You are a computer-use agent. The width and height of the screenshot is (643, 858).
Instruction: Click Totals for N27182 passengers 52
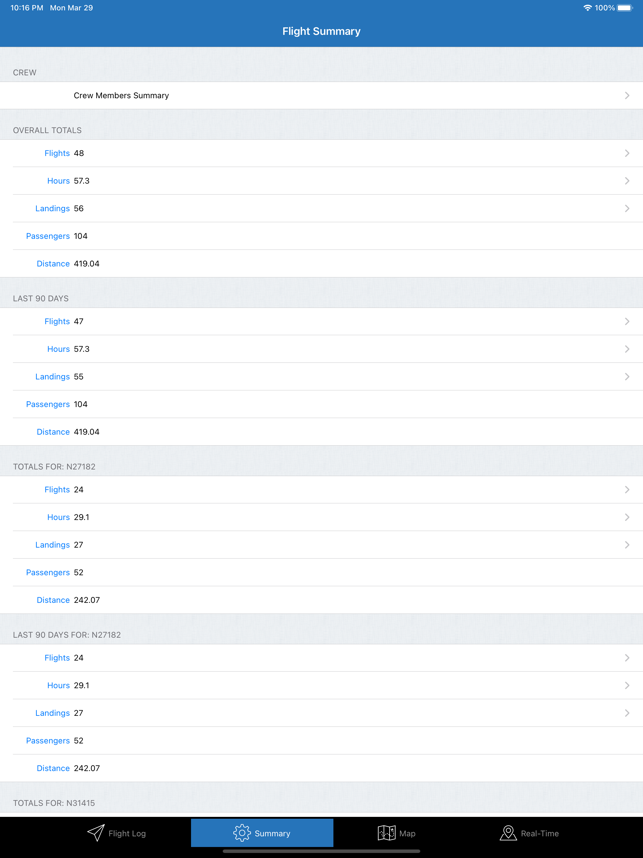79,572
